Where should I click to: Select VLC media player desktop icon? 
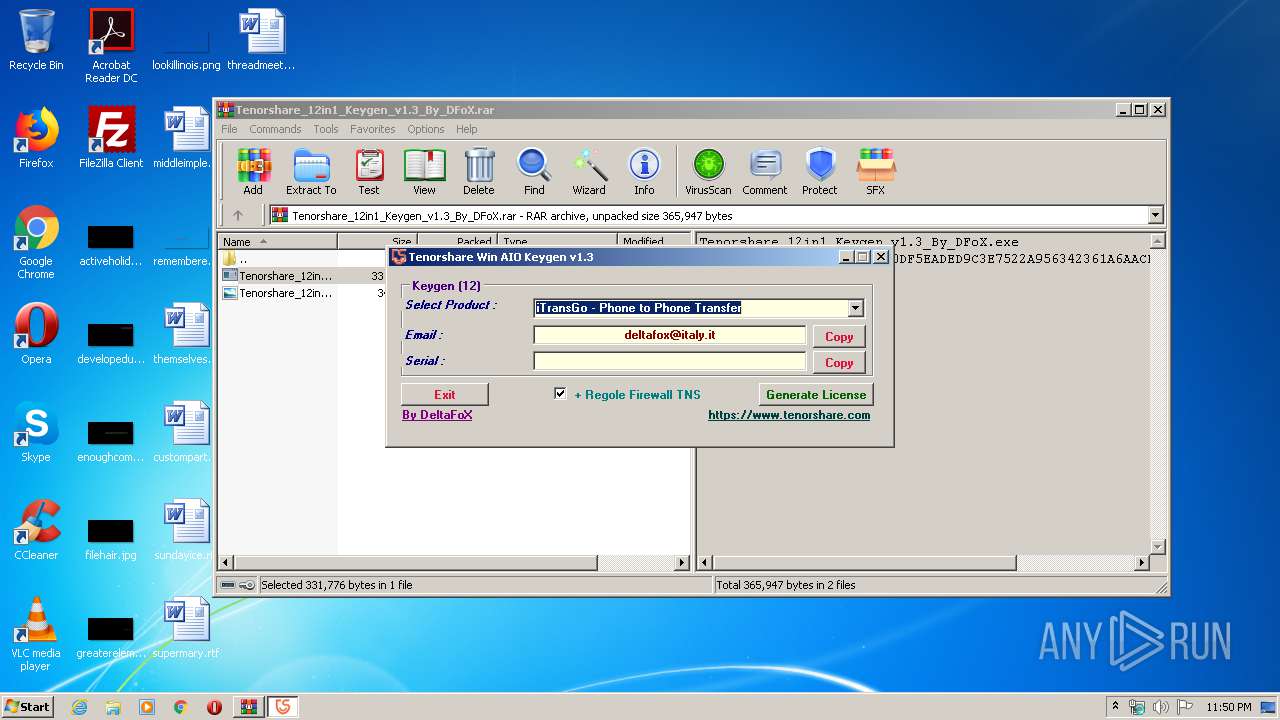pos(36,634)
